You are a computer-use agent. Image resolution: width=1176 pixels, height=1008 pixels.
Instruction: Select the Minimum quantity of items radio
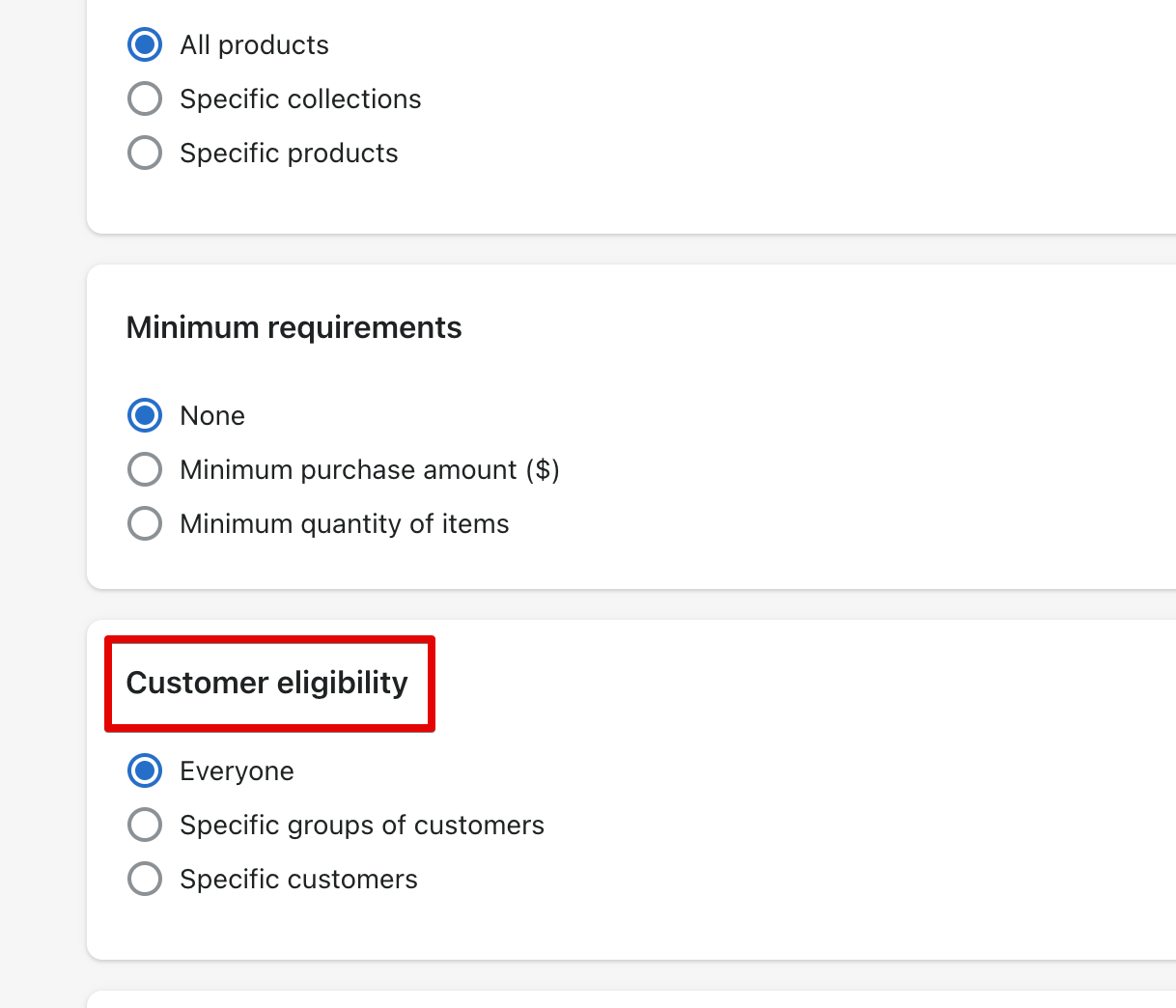pyautogui.click(x=145, y=523)
